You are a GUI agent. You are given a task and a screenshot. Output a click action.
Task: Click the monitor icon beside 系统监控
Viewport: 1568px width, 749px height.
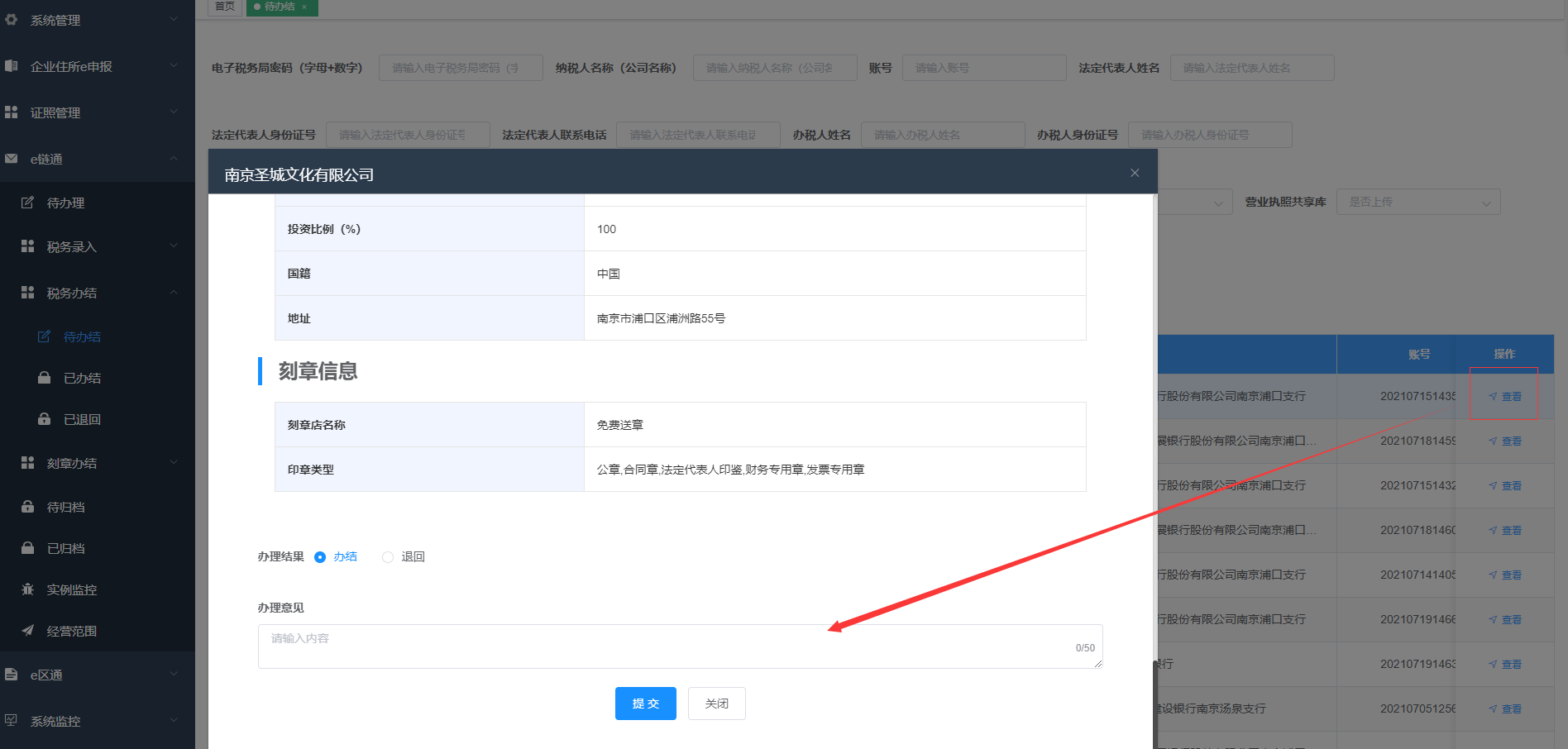coord(12,721)
